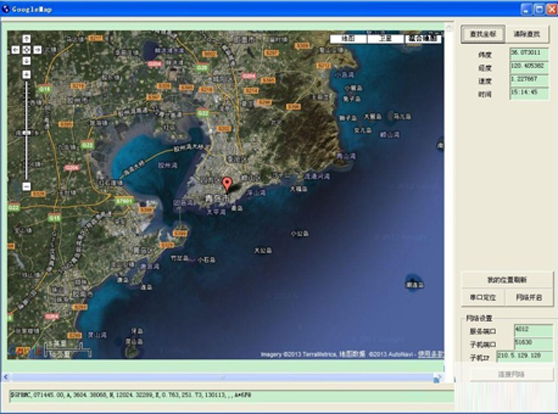
Task: Click the red location marker on map
Action: pyautogui.click(x=227, y=185)
